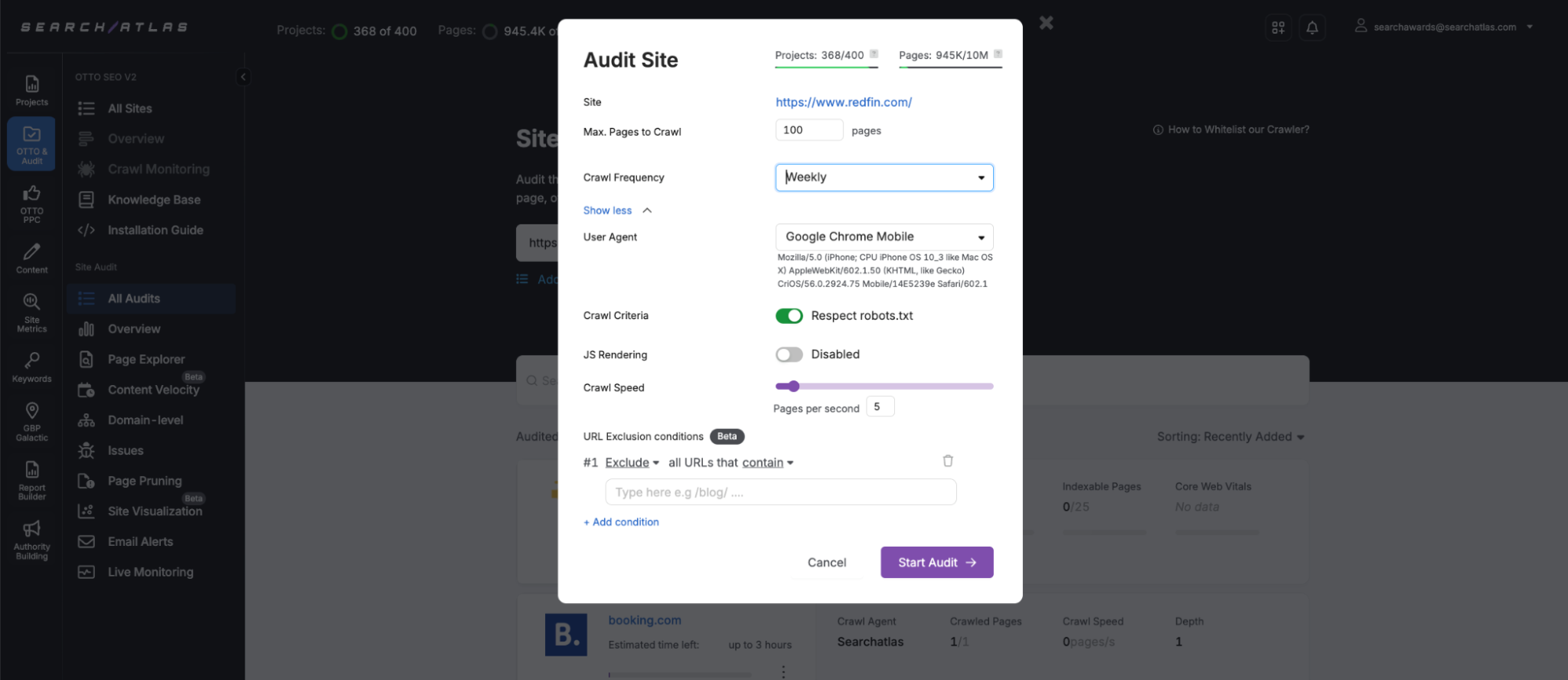Collapse advanced options with Show less
1568x680 pixels.
[x=617, y=210]
